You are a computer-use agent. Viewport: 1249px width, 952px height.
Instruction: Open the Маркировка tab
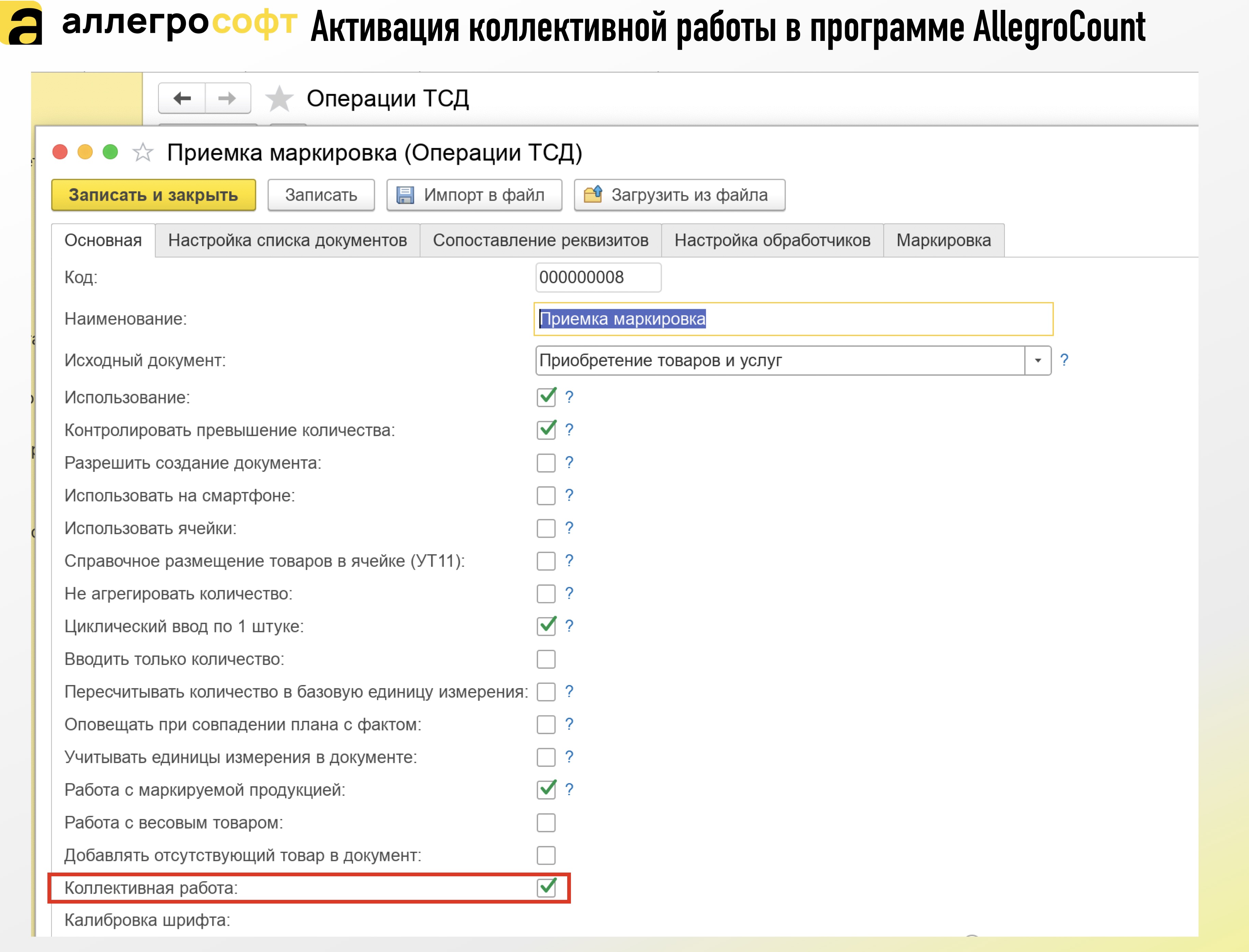click(x=943, y=240)
